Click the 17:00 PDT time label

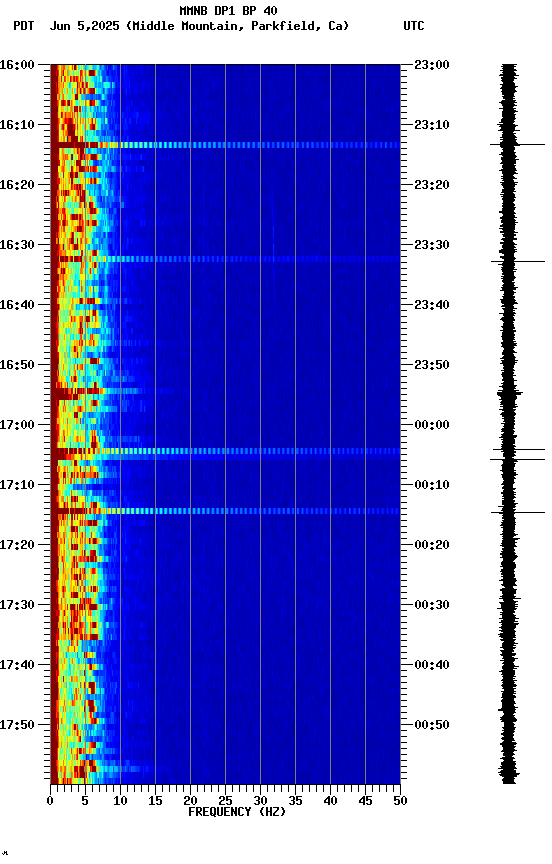coord(17,425)
